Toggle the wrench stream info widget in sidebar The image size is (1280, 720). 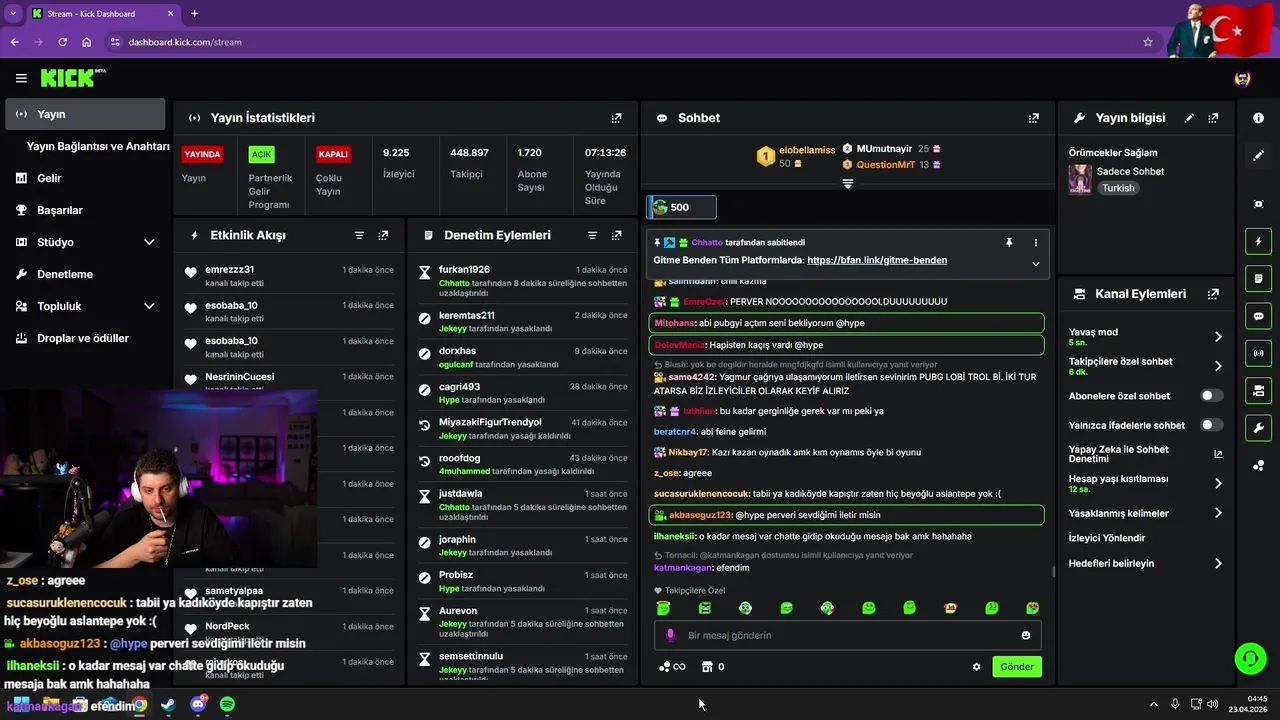(1258, 427)
